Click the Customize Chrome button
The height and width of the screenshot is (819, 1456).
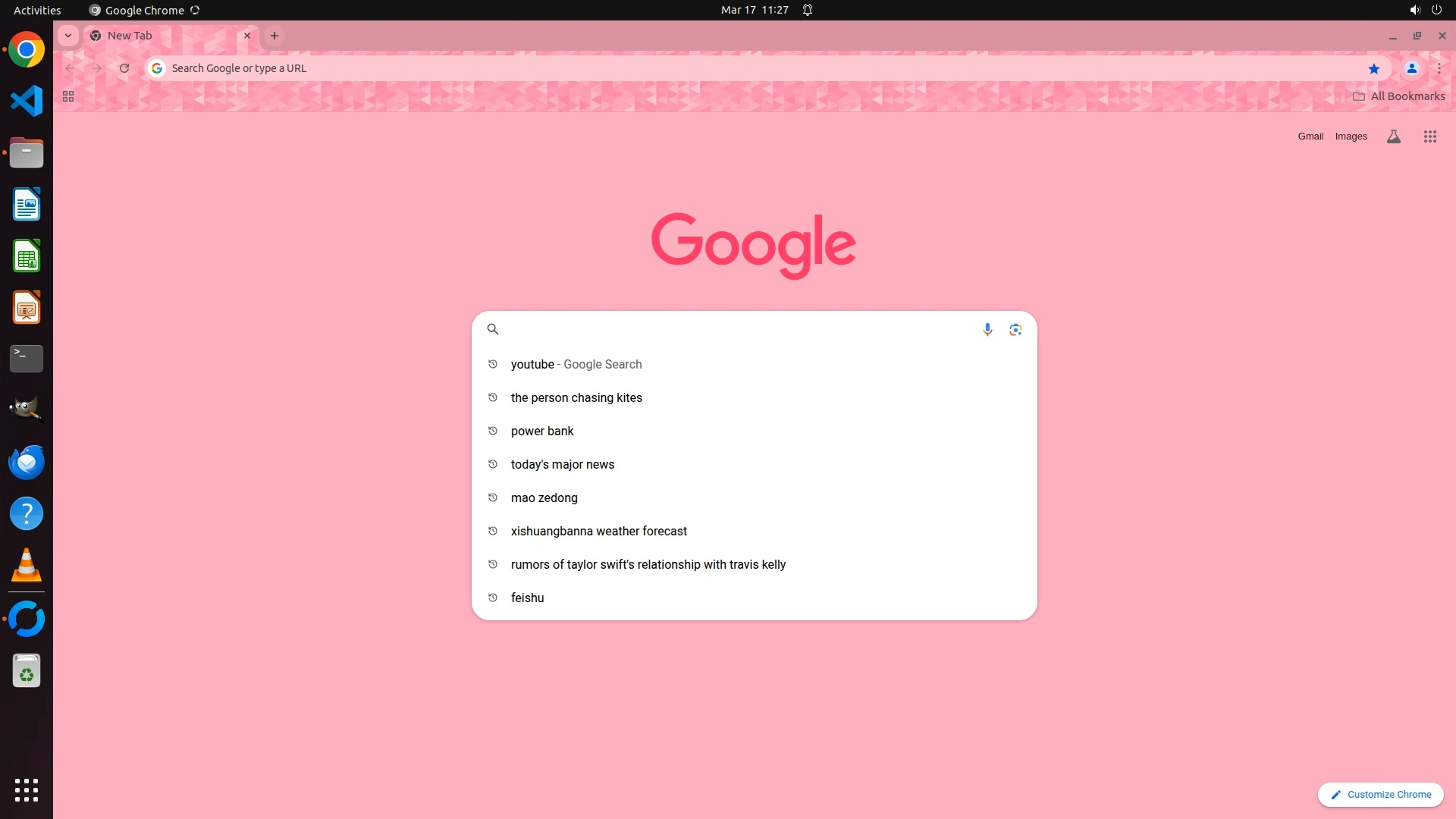[x=1380, y=794]
